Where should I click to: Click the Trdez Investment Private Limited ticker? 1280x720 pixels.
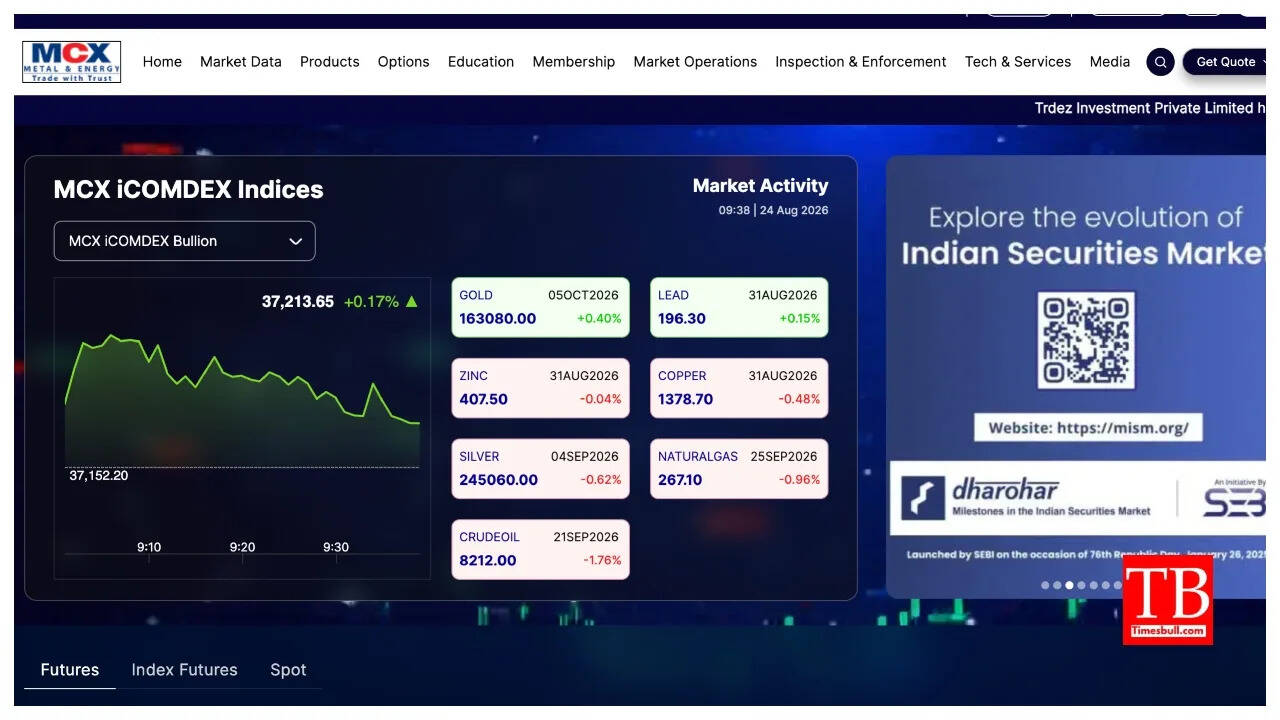tap(1150, 108)
